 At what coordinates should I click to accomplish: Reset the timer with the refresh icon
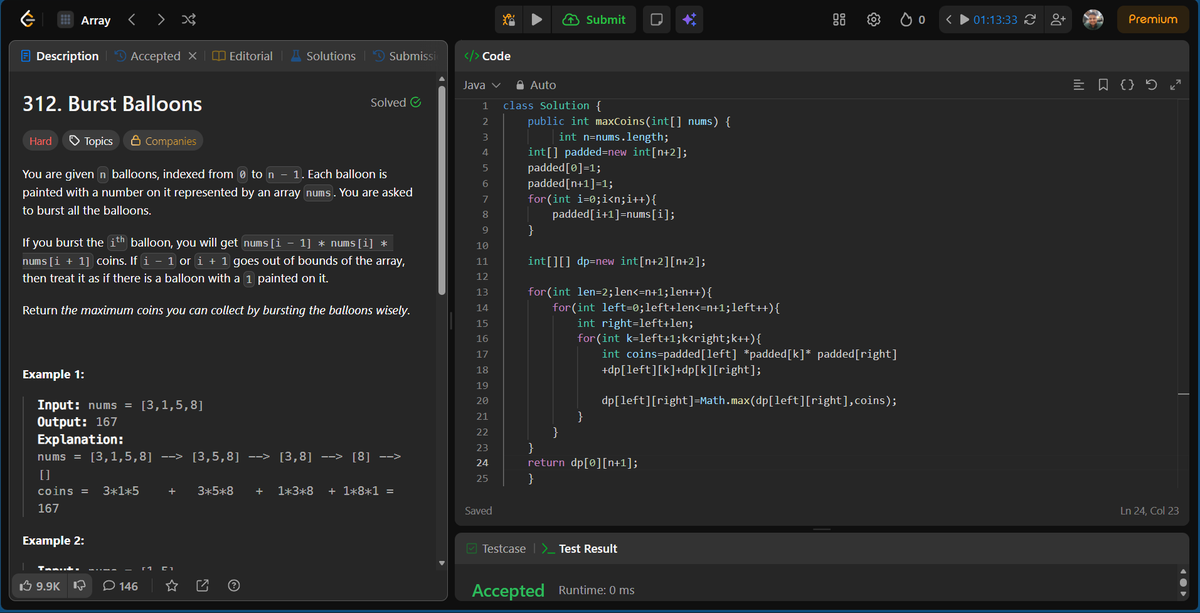1031,19
